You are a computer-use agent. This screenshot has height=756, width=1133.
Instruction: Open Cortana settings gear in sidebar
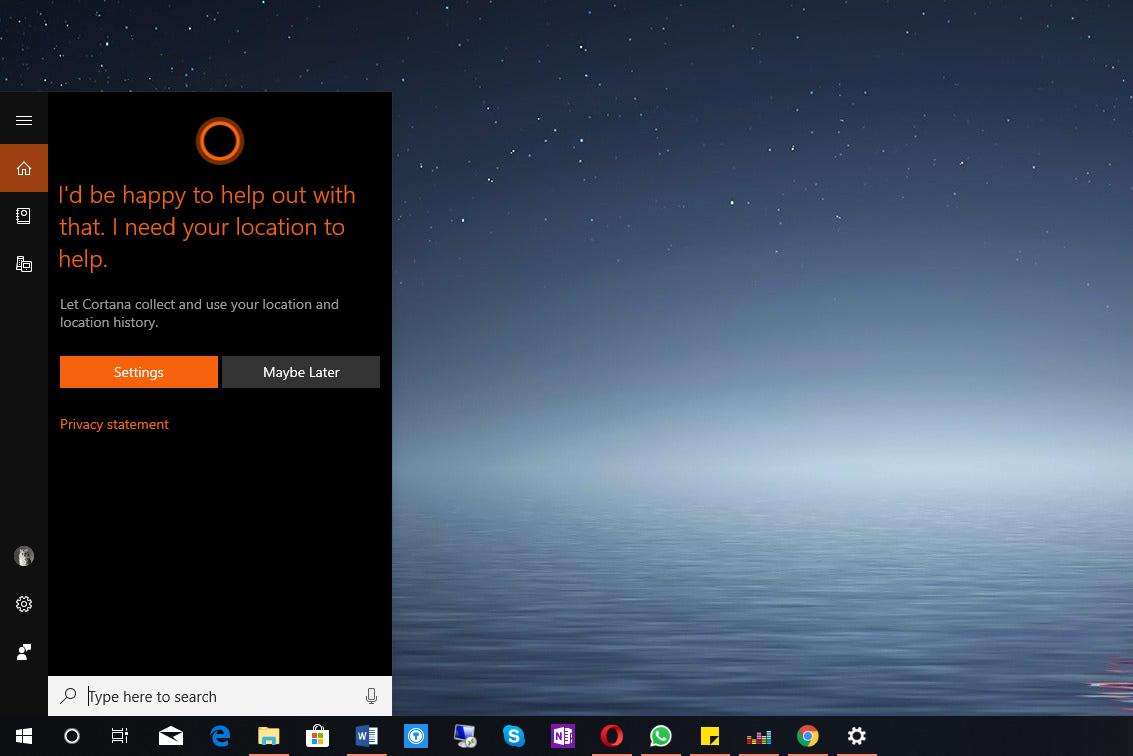pyautogui.click(x=24, y=604)
